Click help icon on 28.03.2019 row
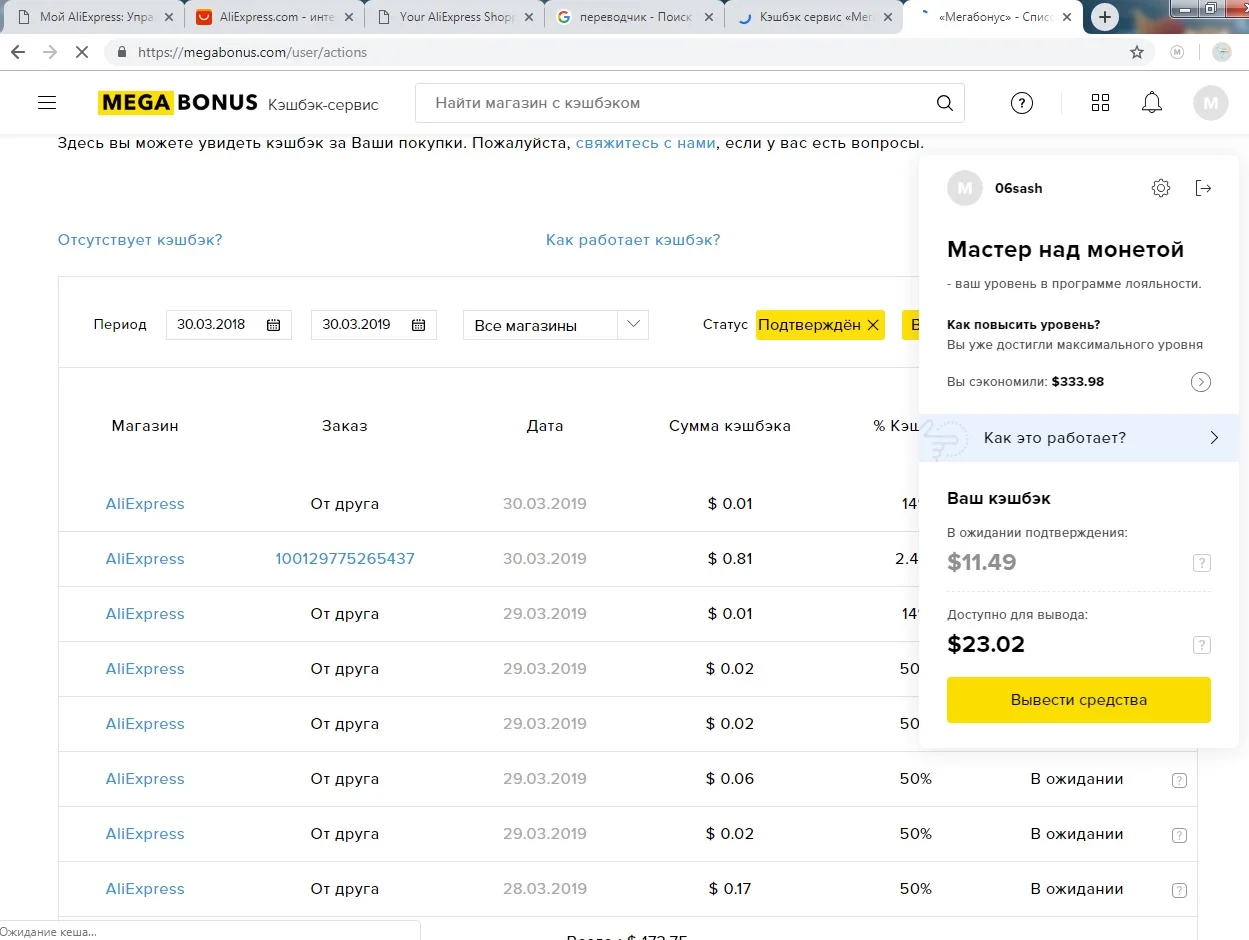This screenshot has width=1249, height=940. 1179,890
